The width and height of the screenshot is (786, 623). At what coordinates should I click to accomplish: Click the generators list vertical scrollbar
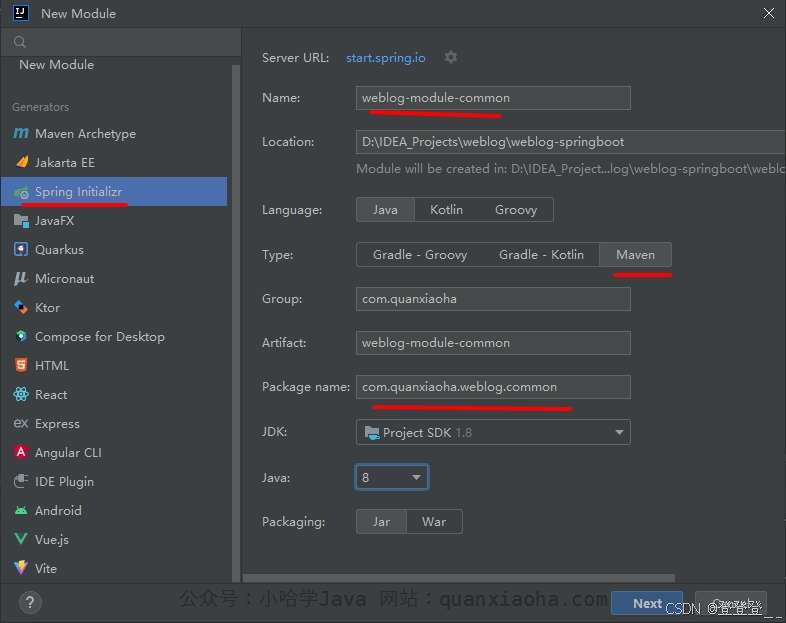pyautogui.click(x=236, y=323)
